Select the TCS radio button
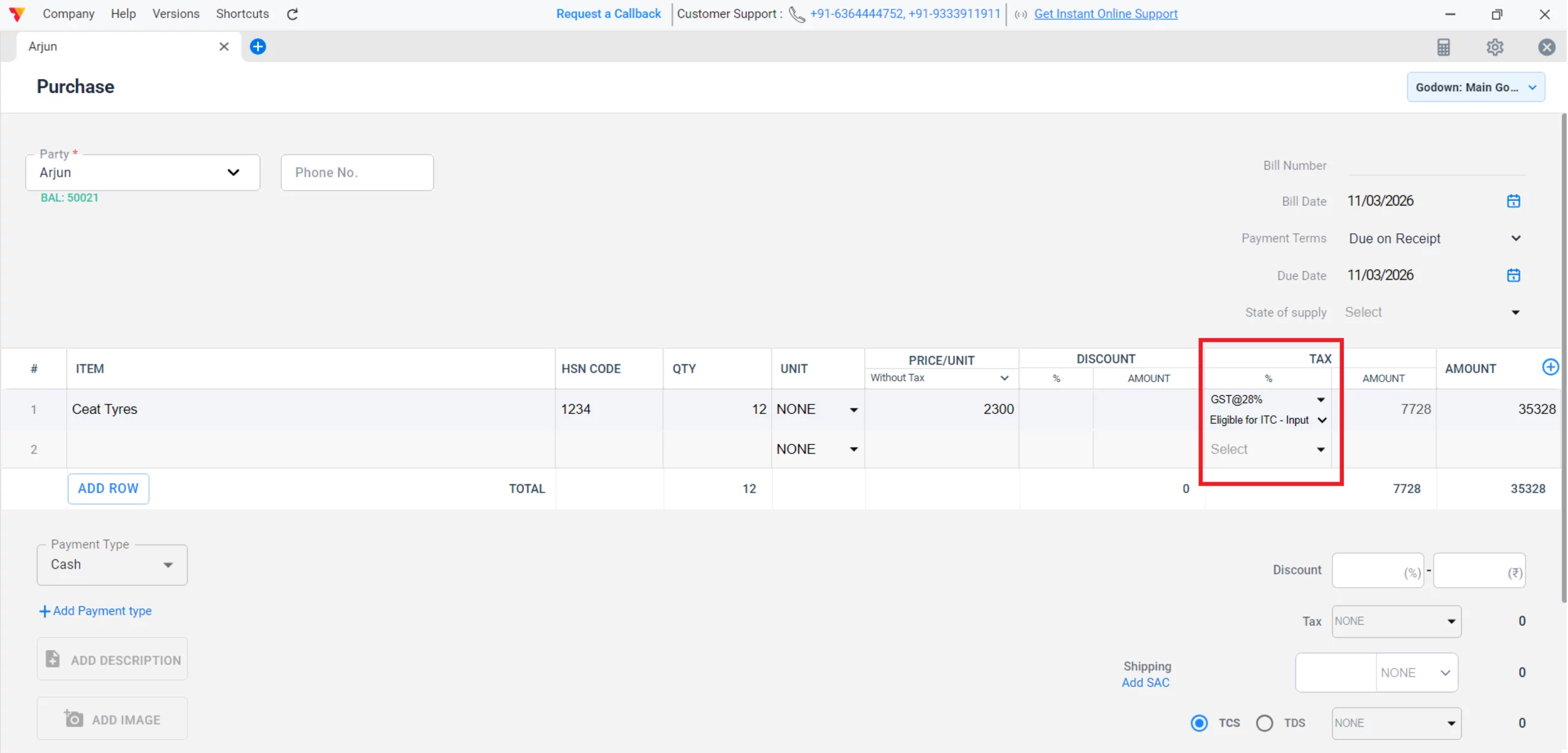Viewport: 1568px width, 753px height. (x=1199, y=723)
